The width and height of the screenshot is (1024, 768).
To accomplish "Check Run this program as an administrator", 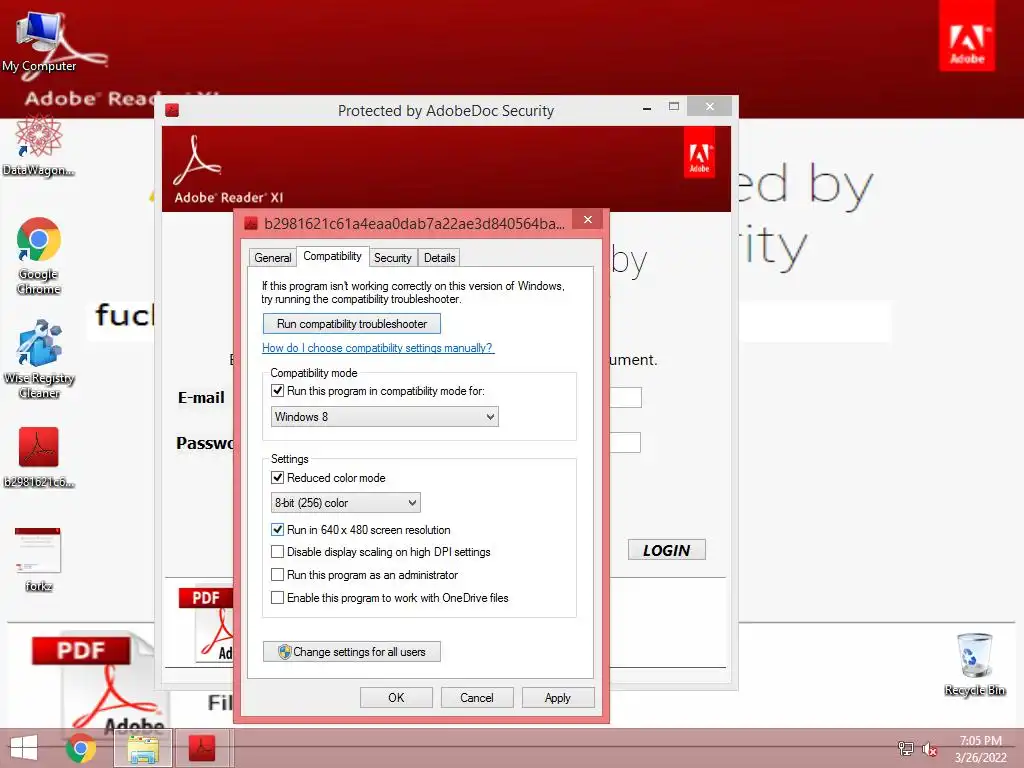I will pos(278,575).
